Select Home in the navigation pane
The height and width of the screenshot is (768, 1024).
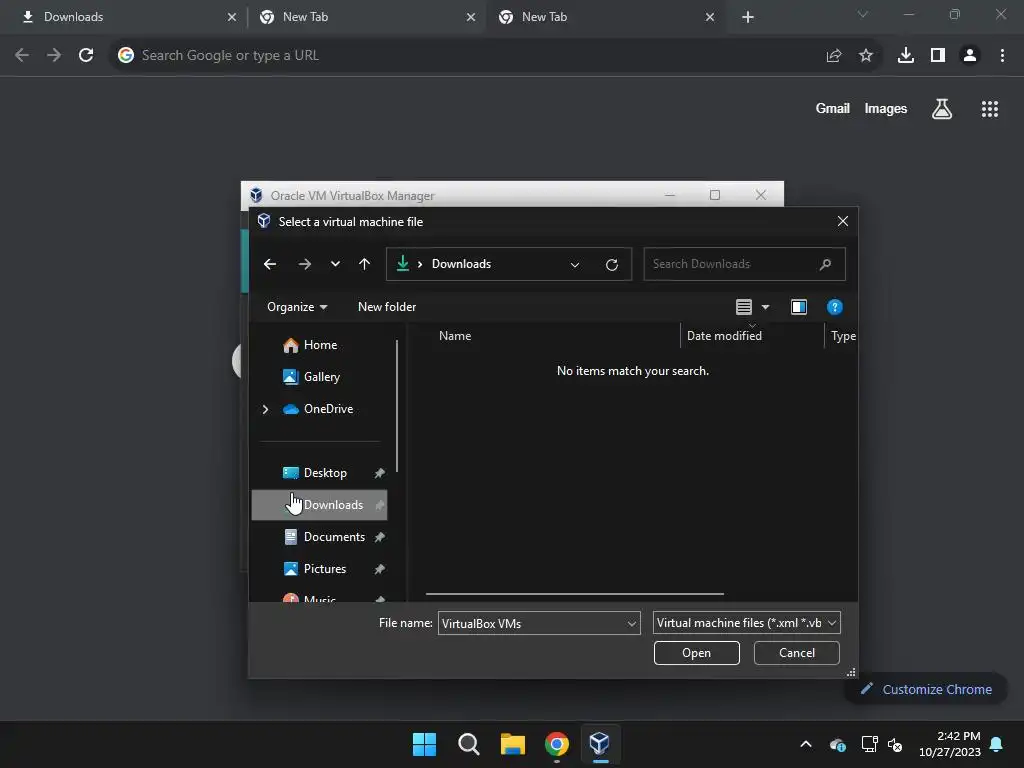point(320,345)
